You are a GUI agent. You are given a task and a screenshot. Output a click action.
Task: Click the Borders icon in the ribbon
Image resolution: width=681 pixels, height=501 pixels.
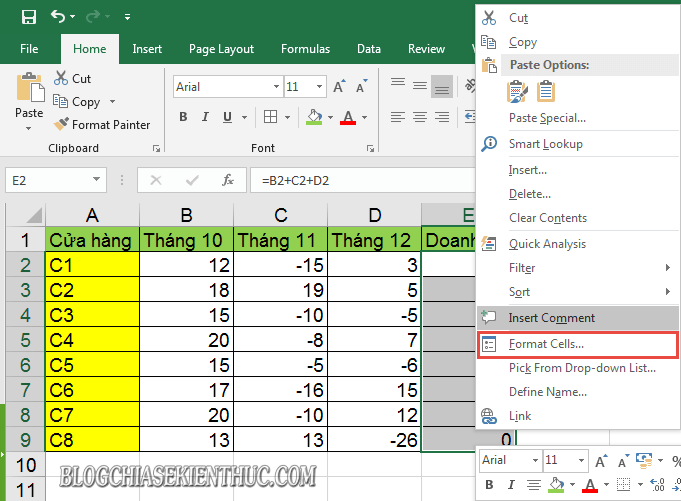(270, 117)
